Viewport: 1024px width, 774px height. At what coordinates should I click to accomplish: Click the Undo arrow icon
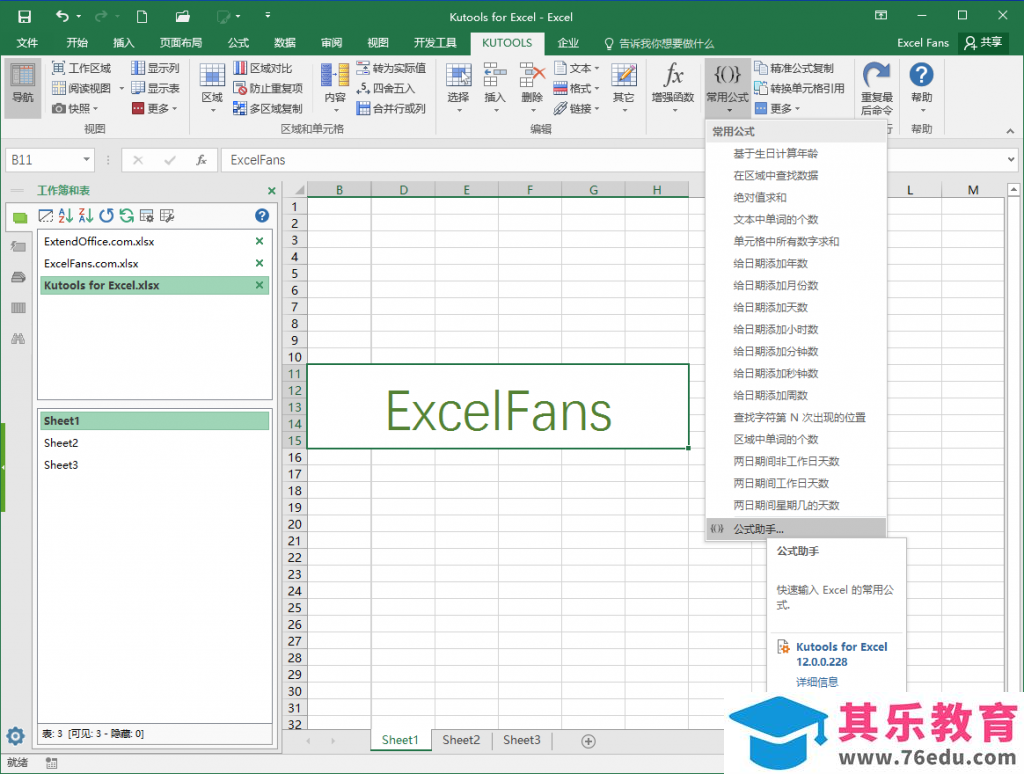coord(62,16)
